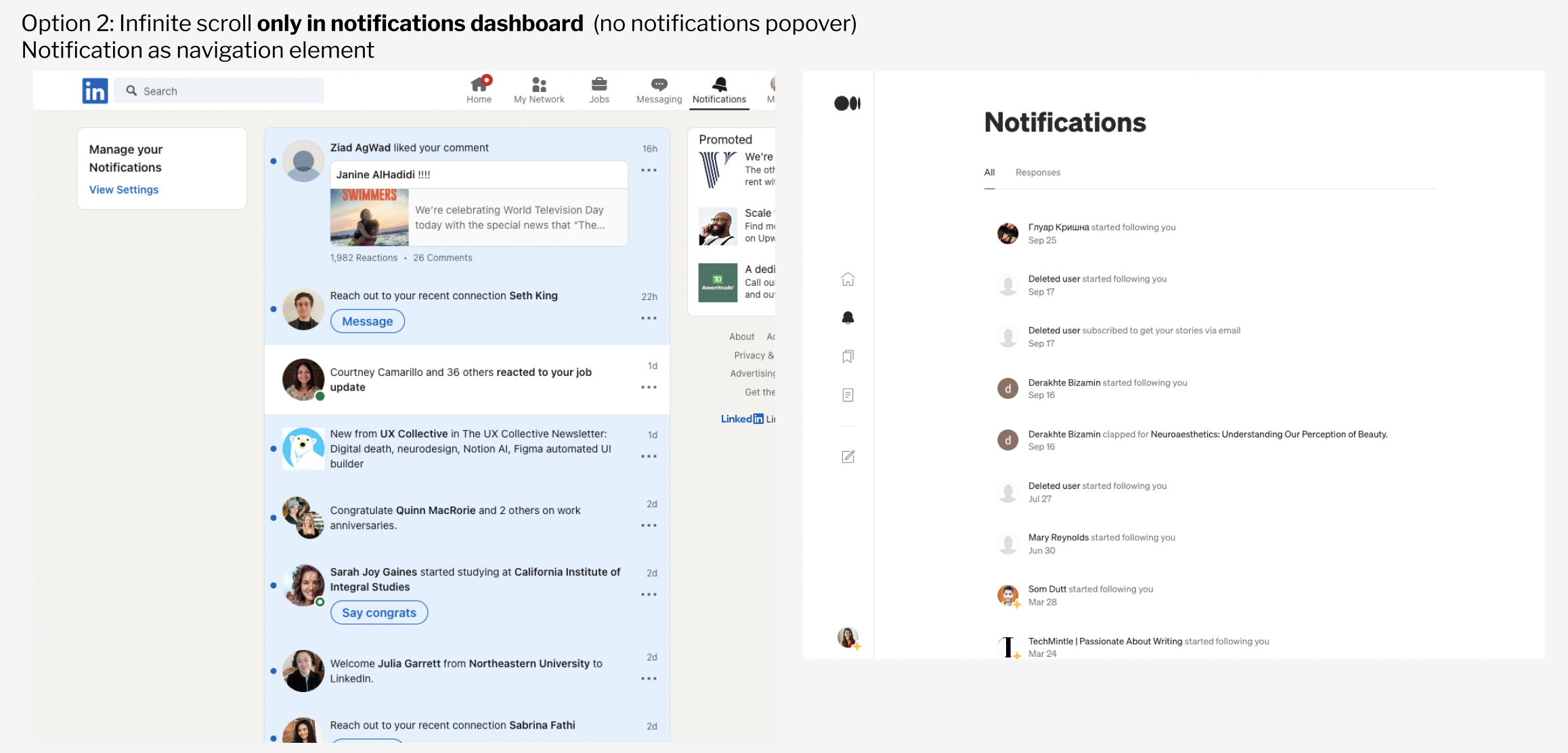1568x753 pixels.
Task: Click the Medium logo icon
Action: click(847, 103)
